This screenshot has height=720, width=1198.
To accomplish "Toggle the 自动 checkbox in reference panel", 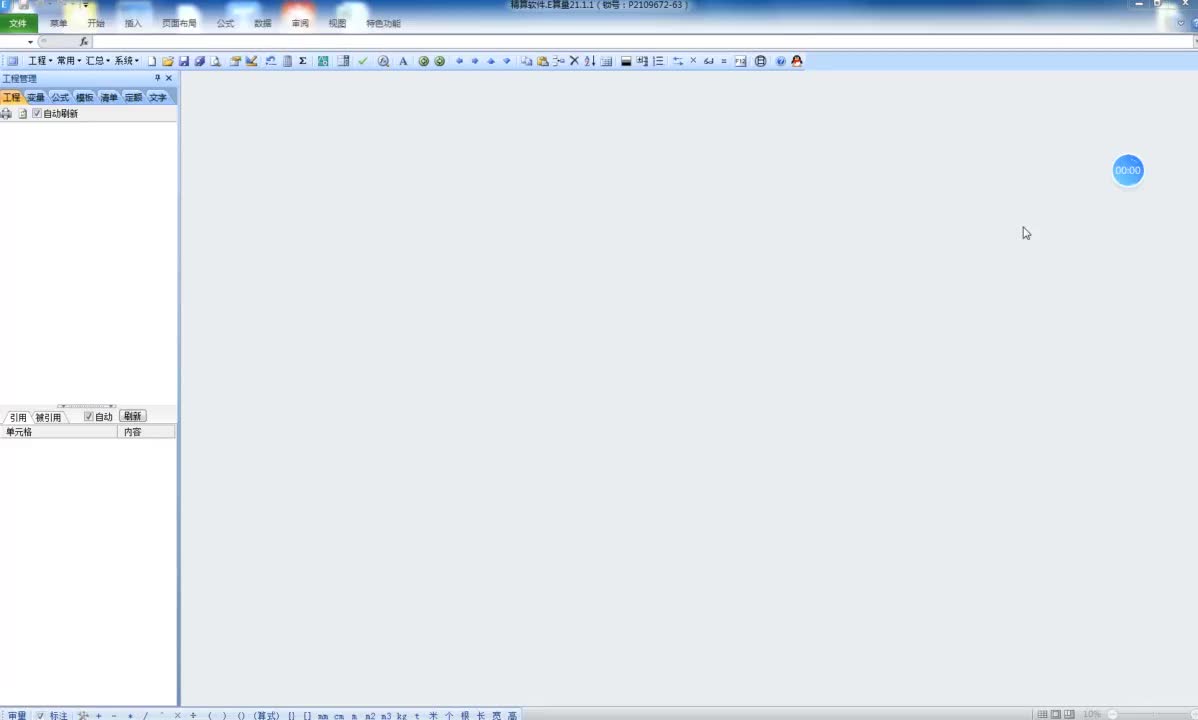I will (89, 417).
